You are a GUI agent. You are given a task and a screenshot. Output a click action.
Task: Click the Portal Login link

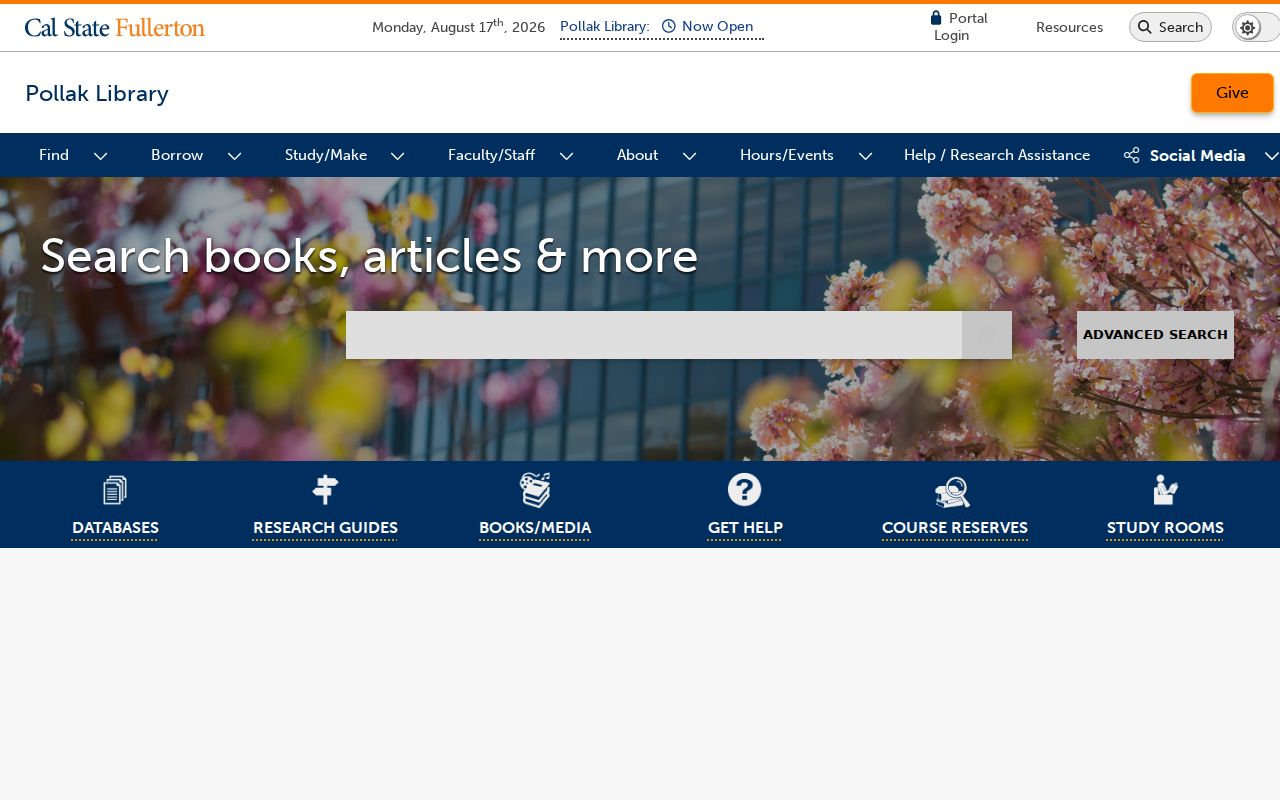pos(960,27)
